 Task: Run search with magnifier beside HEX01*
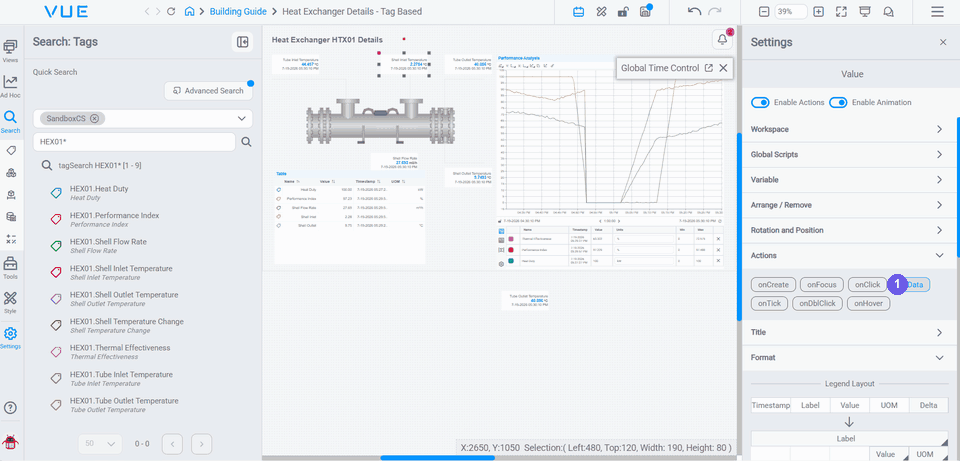coord(246,142)
